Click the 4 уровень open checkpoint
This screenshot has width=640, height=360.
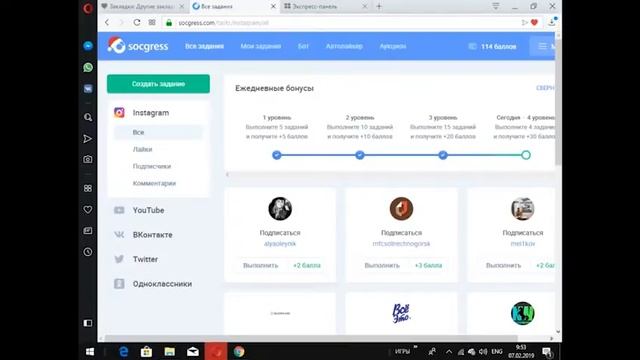coord(526,155)
